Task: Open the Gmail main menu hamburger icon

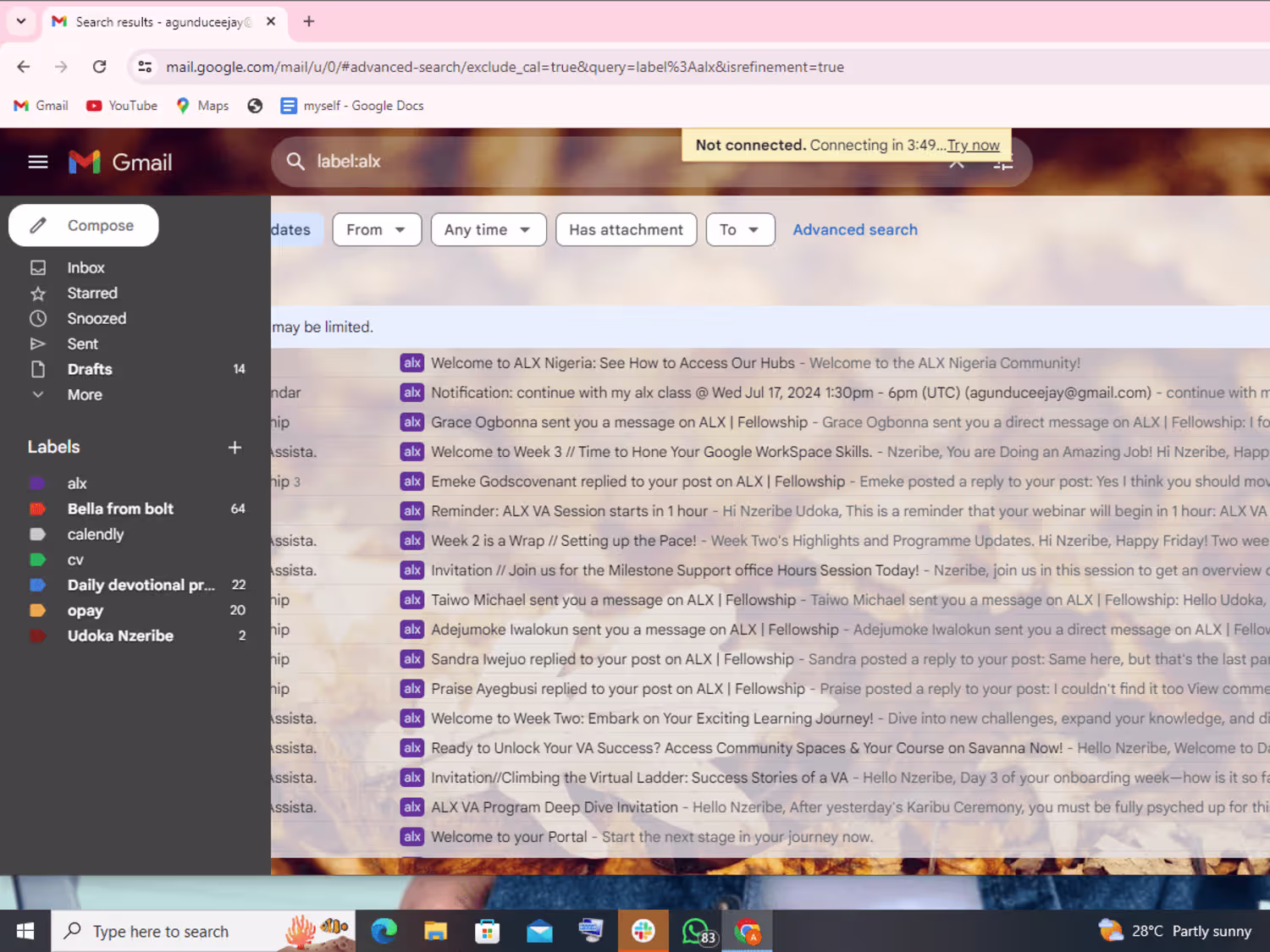Action: 38,162
